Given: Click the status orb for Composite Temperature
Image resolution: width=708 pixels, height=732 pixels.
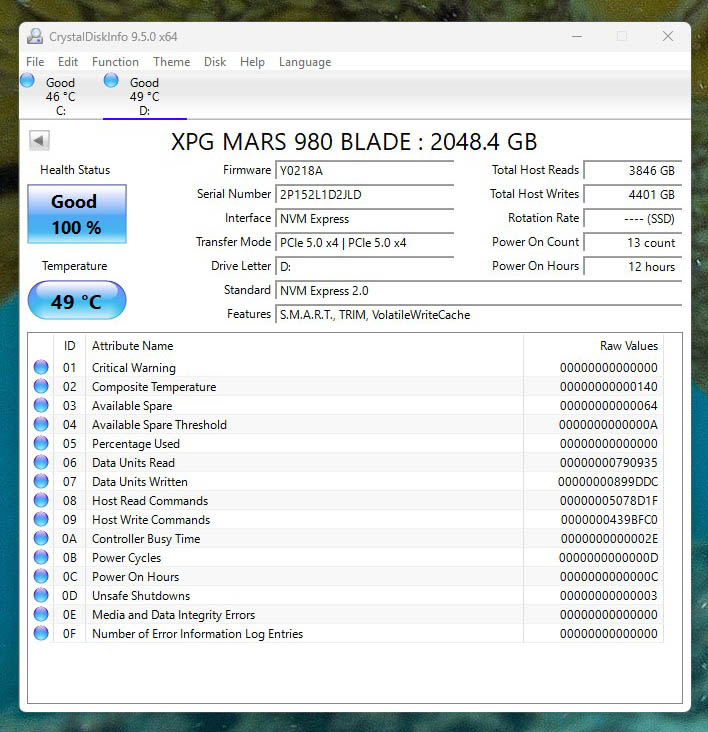Looking at the screenshot, I should [x=41, y=387].
